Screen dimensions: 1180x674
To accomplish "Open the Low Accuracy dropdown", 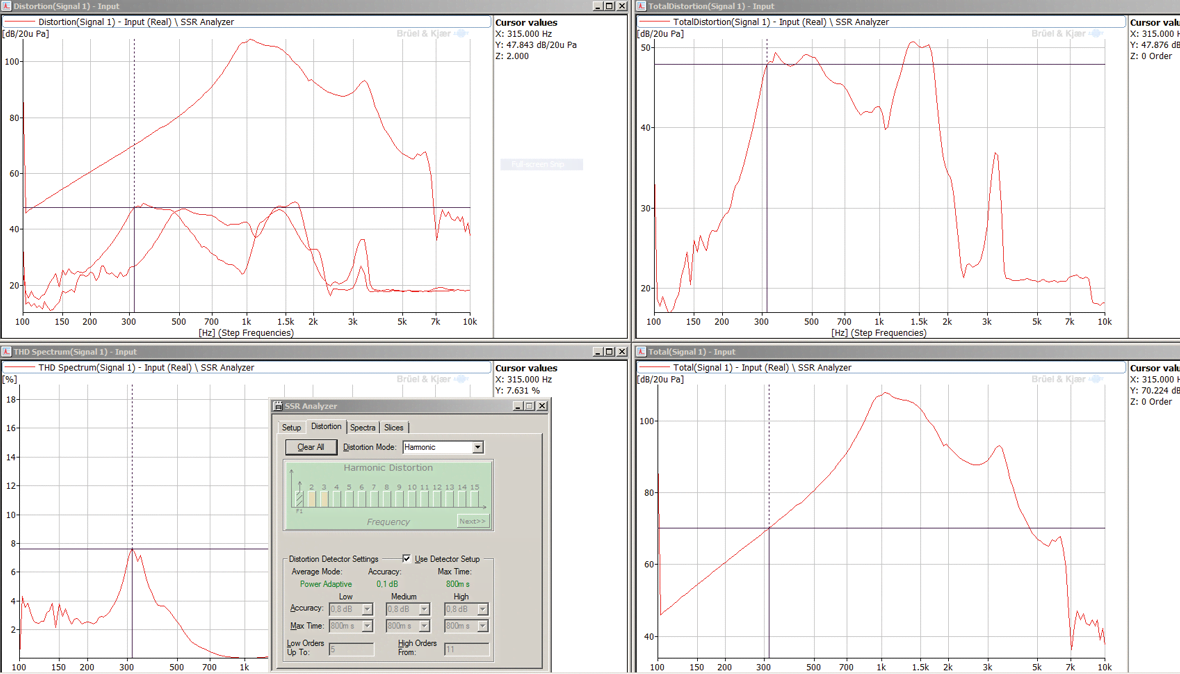I will [x=367, y=609].
